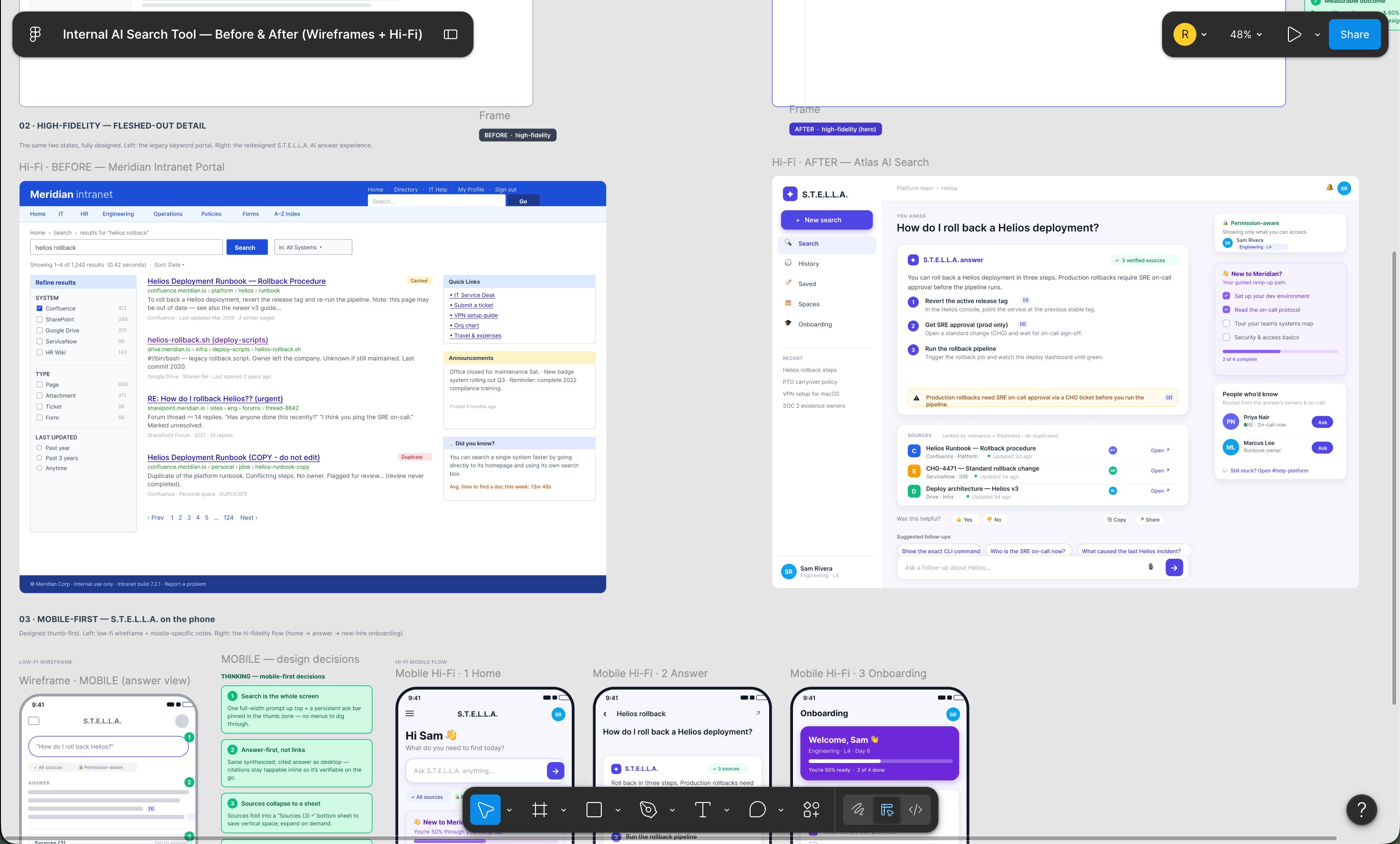
Task: Switch to Draw mode icon
Action: pos(858,809)
